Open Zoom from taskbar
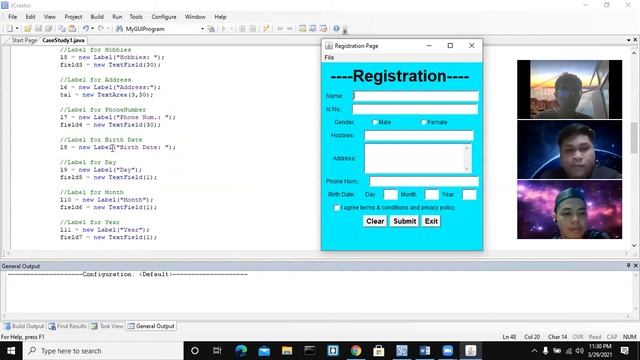 pyautogui.click(x=447, y=351)
